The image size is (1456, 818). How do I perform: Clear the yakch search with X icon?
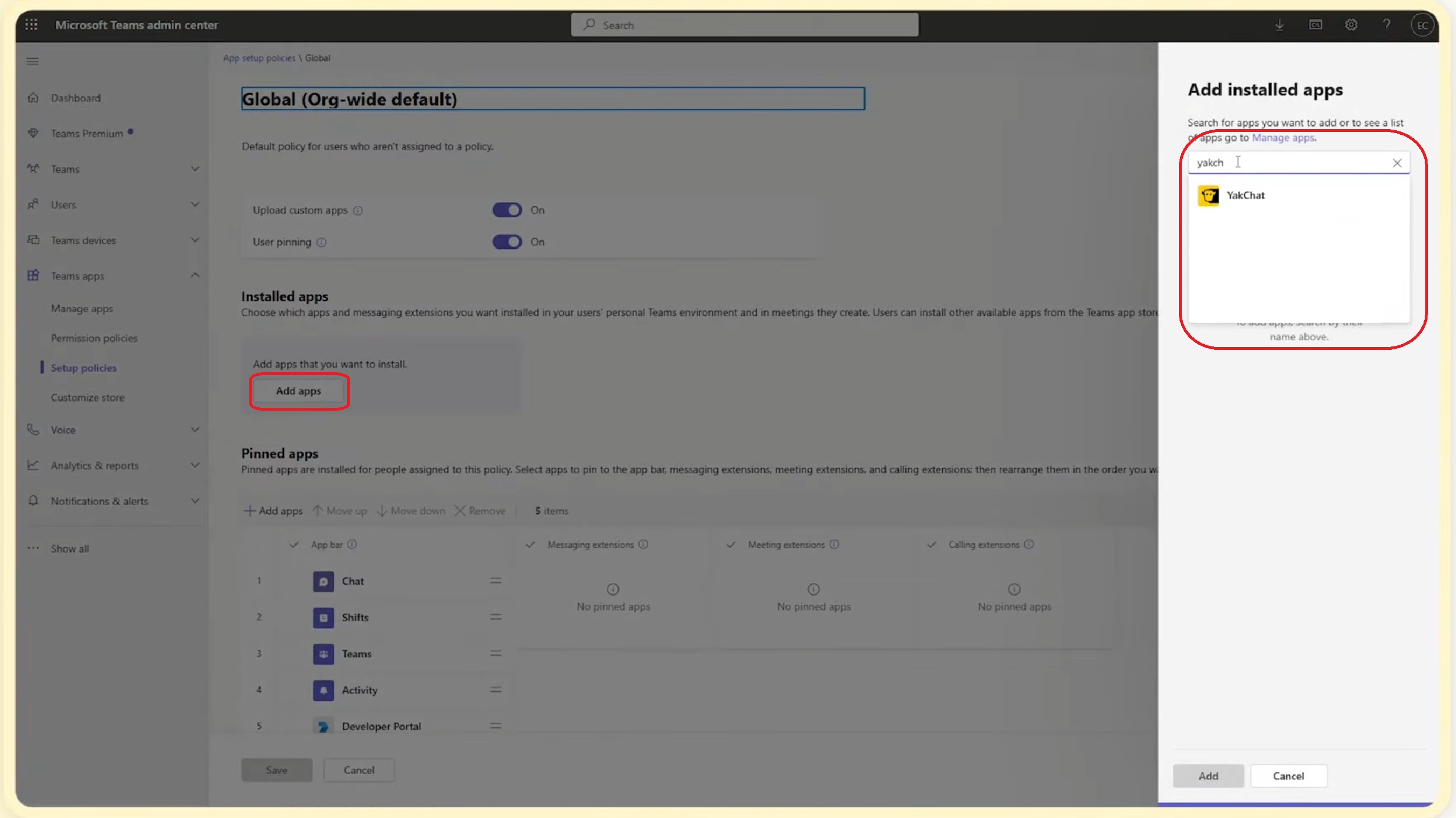pos(1397,163)
